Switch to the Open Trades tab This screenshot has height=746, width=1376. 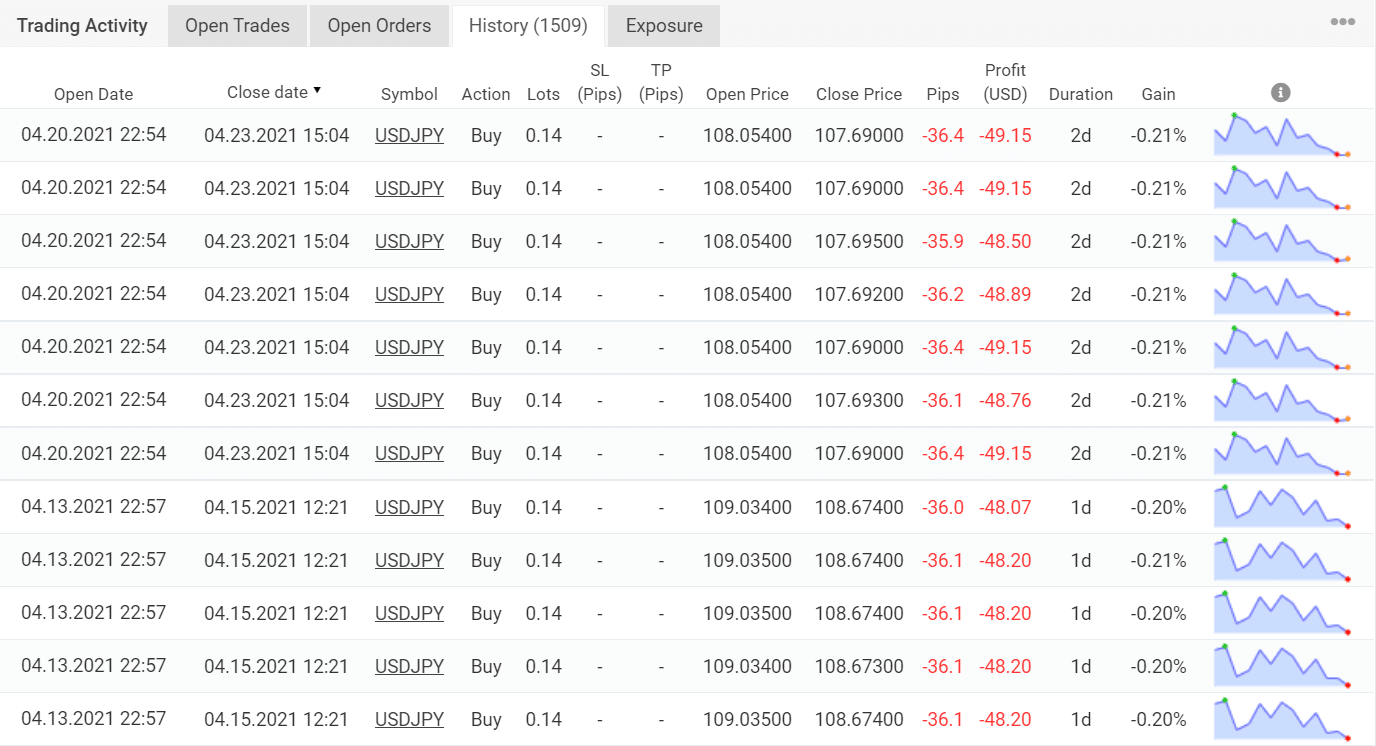236,25
